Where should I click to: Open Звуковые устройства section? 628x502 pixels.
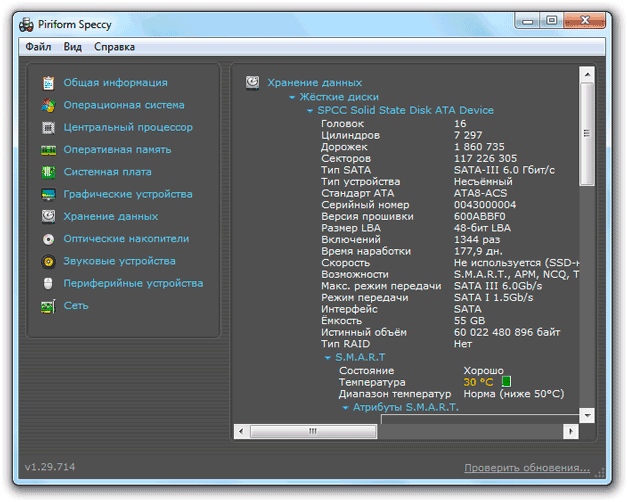tap(119, 261)
